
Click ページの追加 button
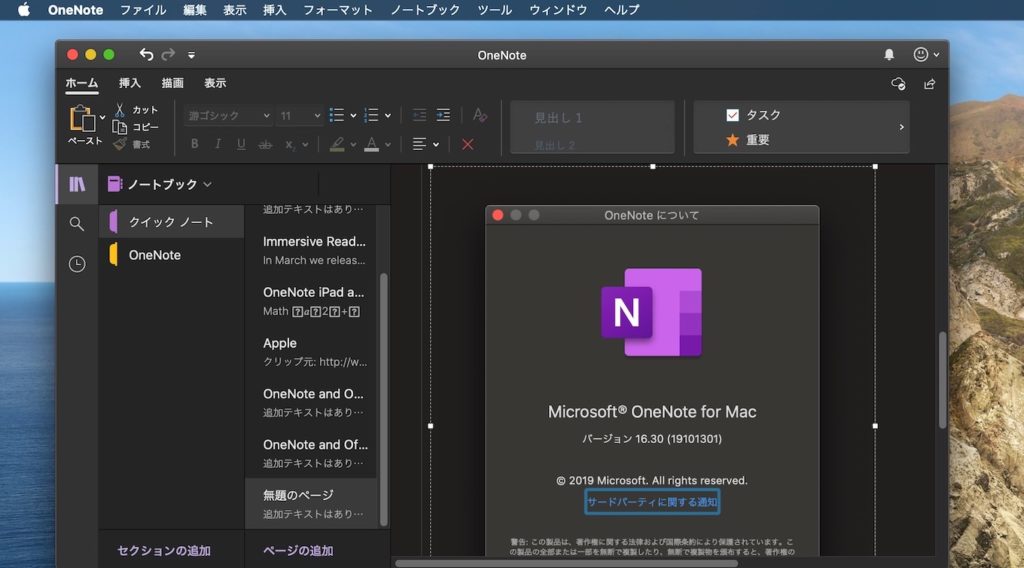point(298,551)
